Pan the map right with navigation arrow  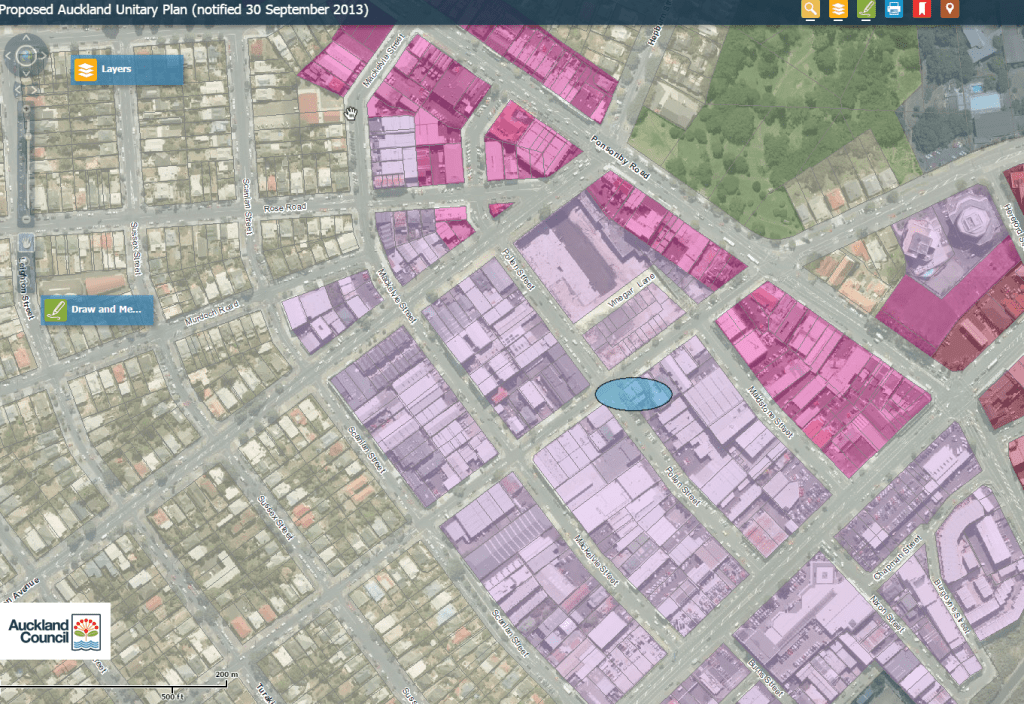[x=42, y=56]
